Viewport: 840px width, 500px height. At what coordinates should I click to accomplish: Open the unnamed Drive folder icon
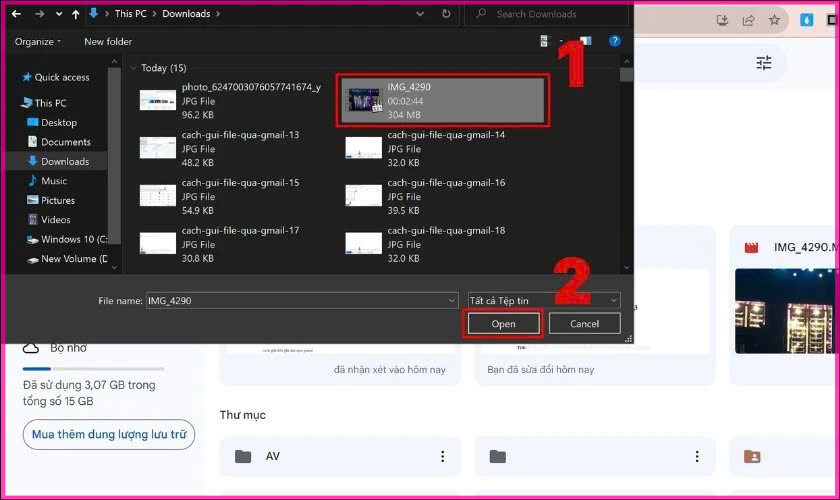pos(498,457)
